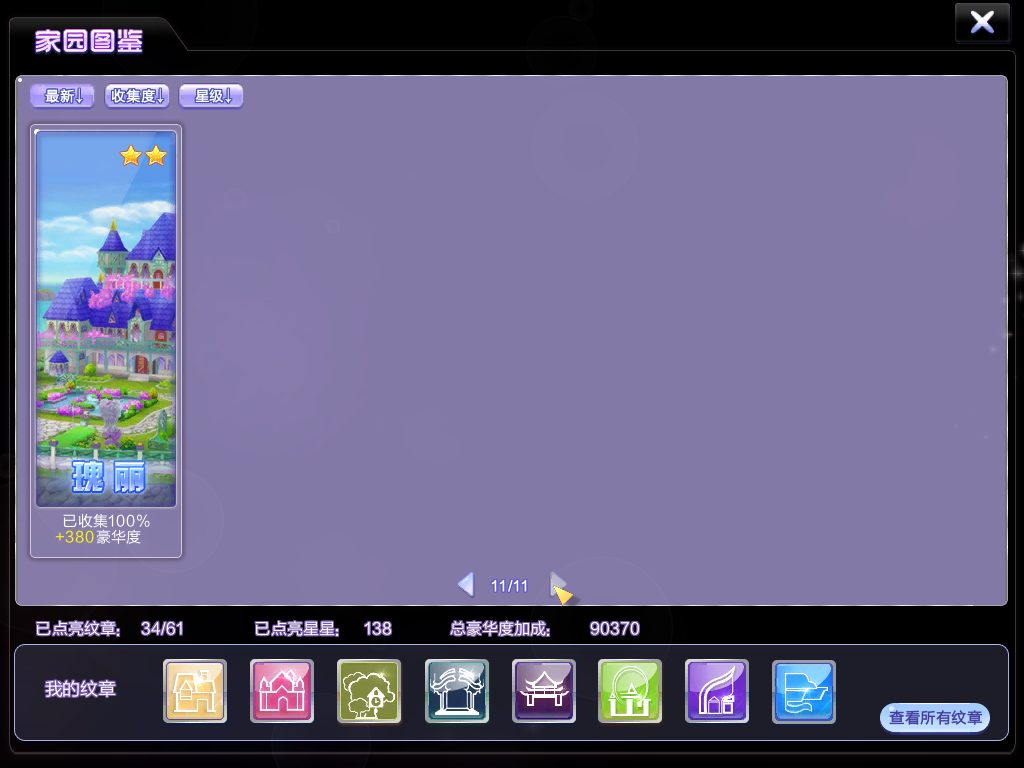Select the pink castle emblem icon
The width and height of the screenshot is (1024, 768).
coord(282,691)
